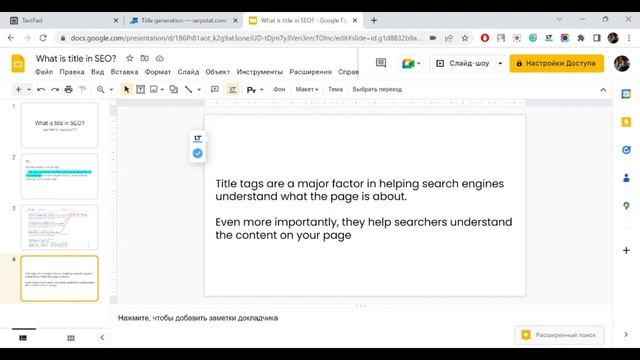Open the Файл menu
This screenshot has width=640, height=360.
pos(44,72)
